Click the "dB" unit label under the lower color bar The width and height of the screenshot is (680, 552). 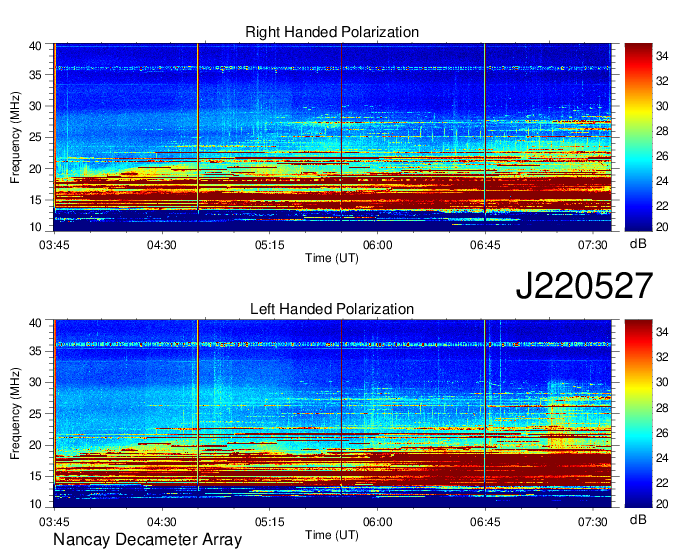click(x=638, y=519)
